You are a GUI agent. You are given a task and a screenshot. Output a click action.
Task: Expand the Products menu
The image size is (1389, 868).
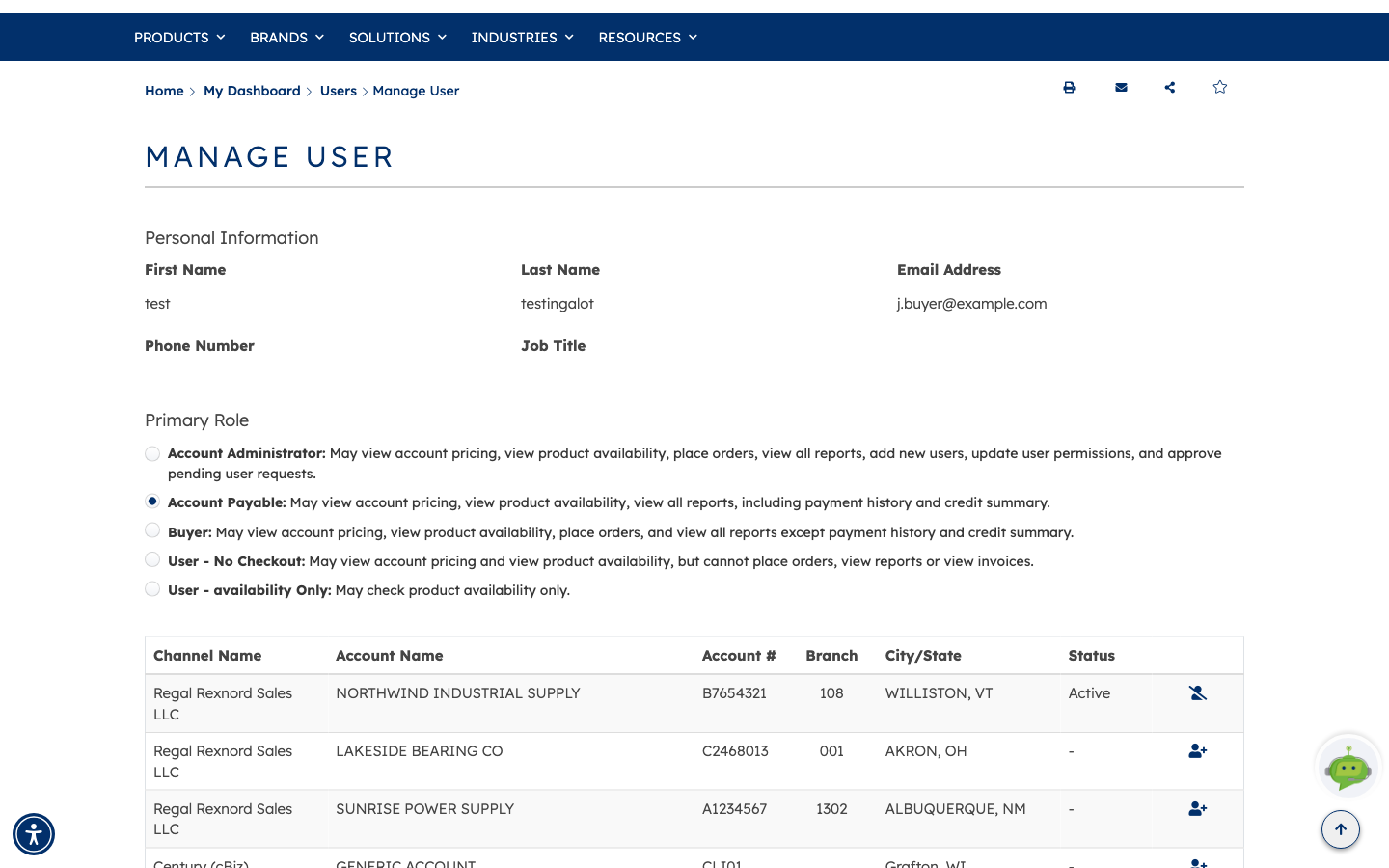(x=179, y=38)
